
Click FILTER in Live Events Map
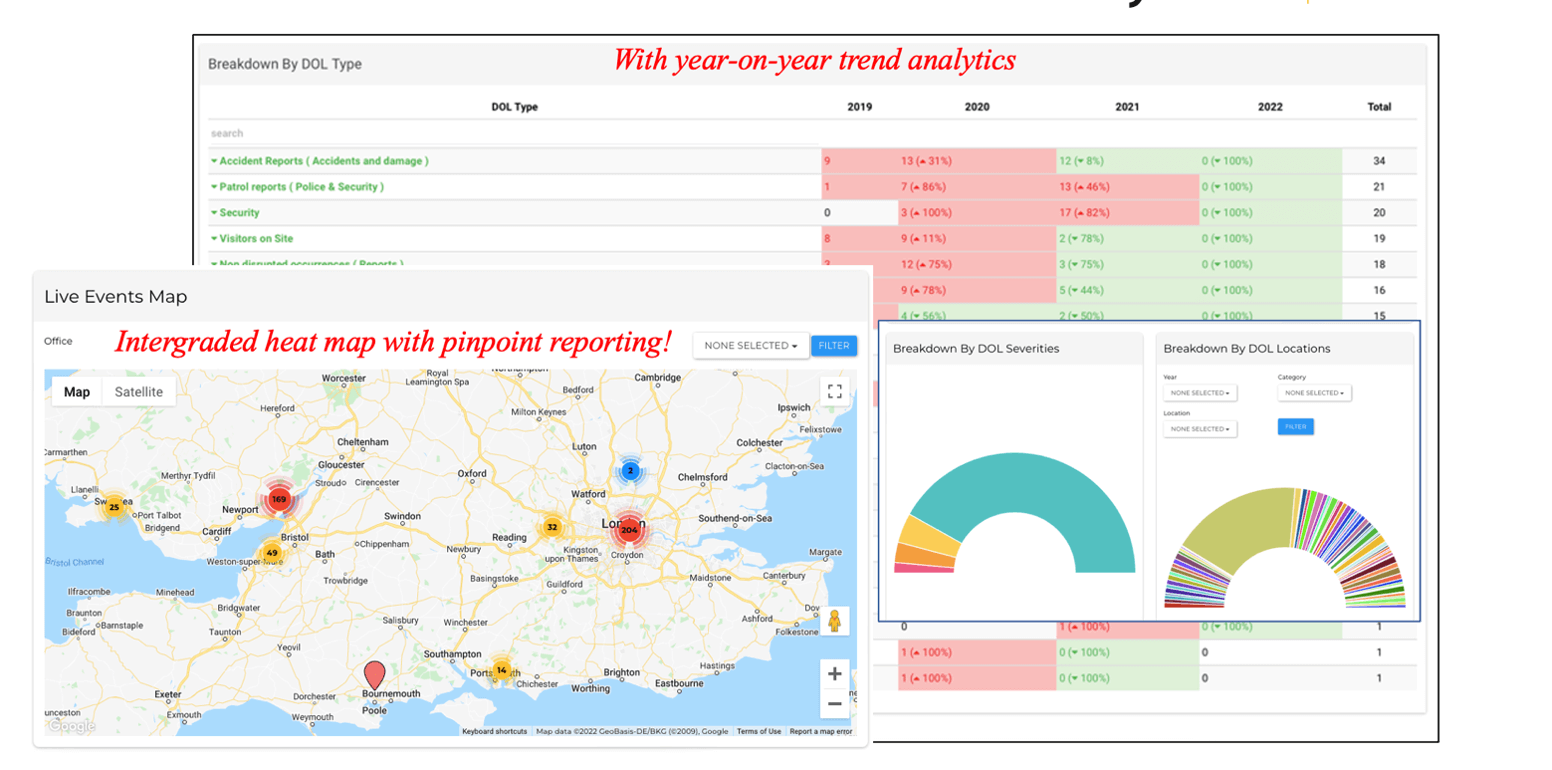834,345
